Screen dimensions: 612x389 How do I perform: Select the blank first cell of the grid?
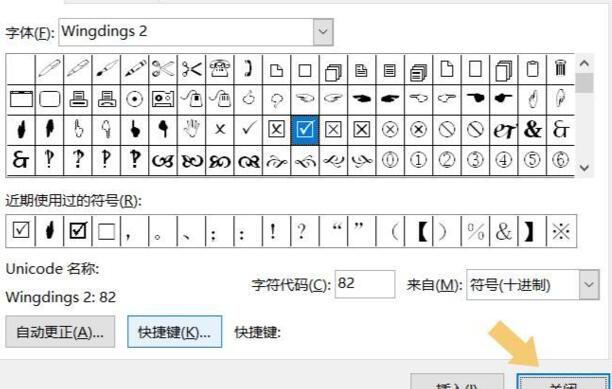click(x=21, y=69)
